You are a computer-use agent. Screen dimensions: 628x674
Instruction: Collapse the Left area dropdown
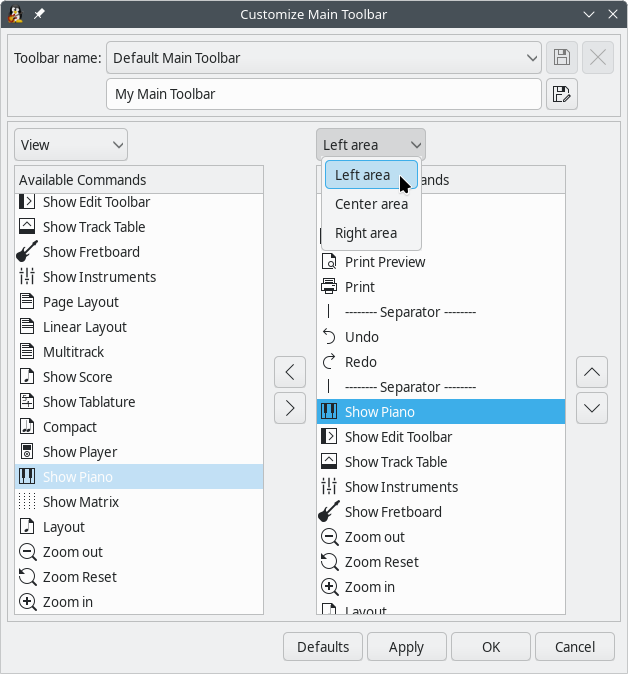pos(371,145)
